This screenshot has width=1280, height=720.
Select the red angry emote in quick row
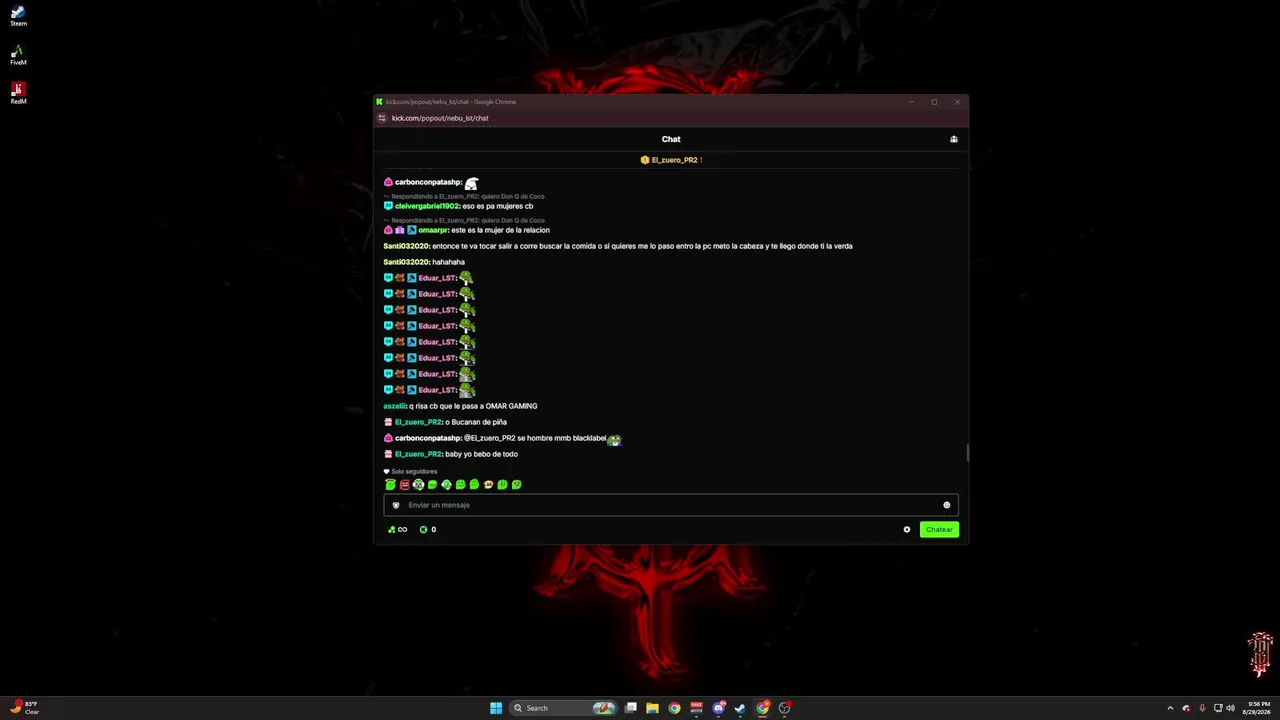[404, 485]
